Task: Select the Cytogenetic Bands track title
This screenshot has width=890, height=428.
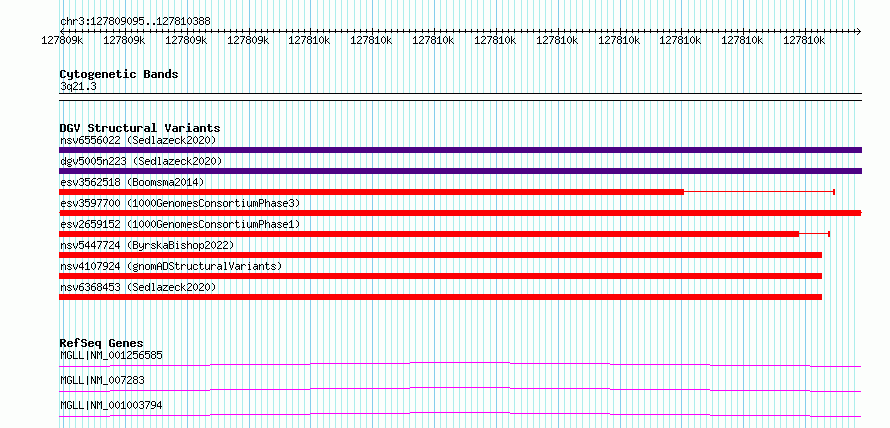Action: pos(119,74)
